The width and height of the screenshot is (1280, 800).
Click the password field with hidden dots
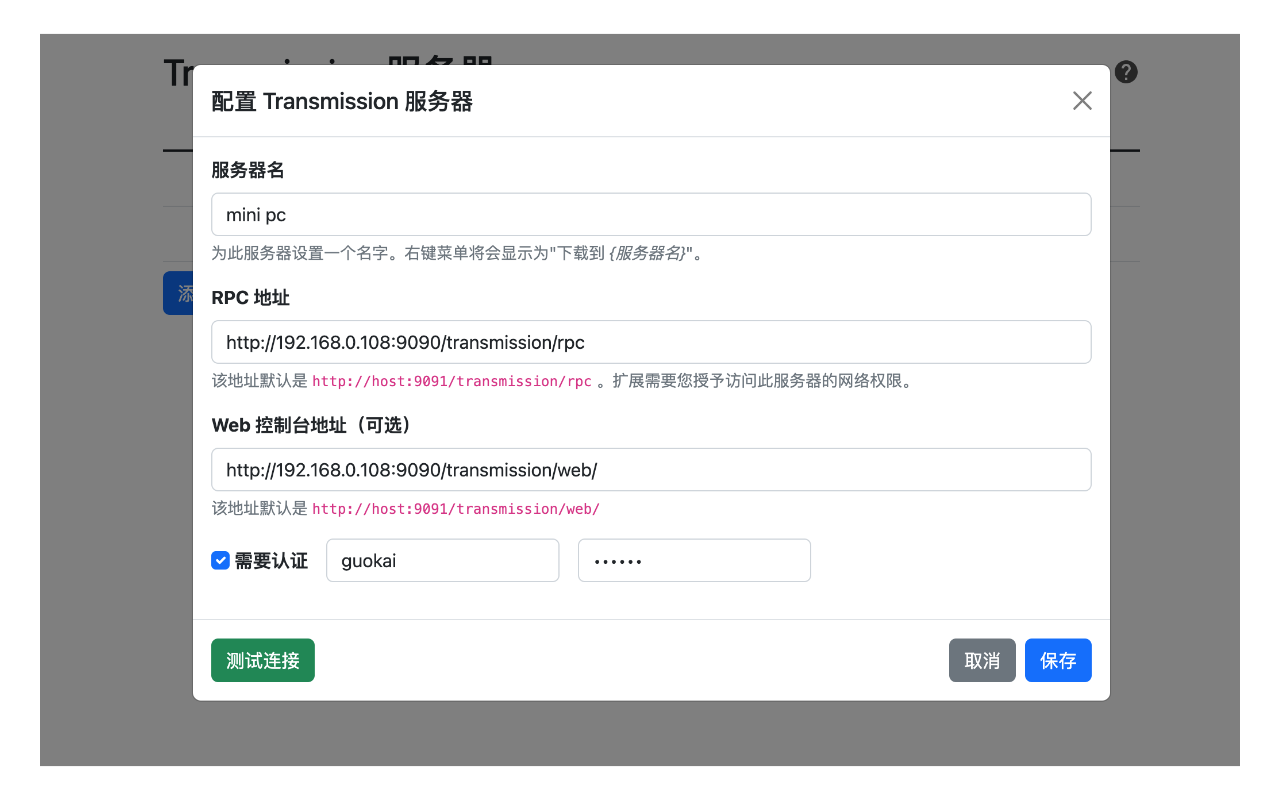click(694, 560)
